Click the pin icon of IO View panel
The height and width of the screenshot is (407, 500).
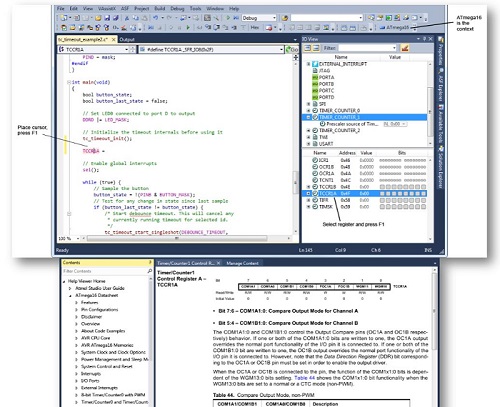(424, 39)
